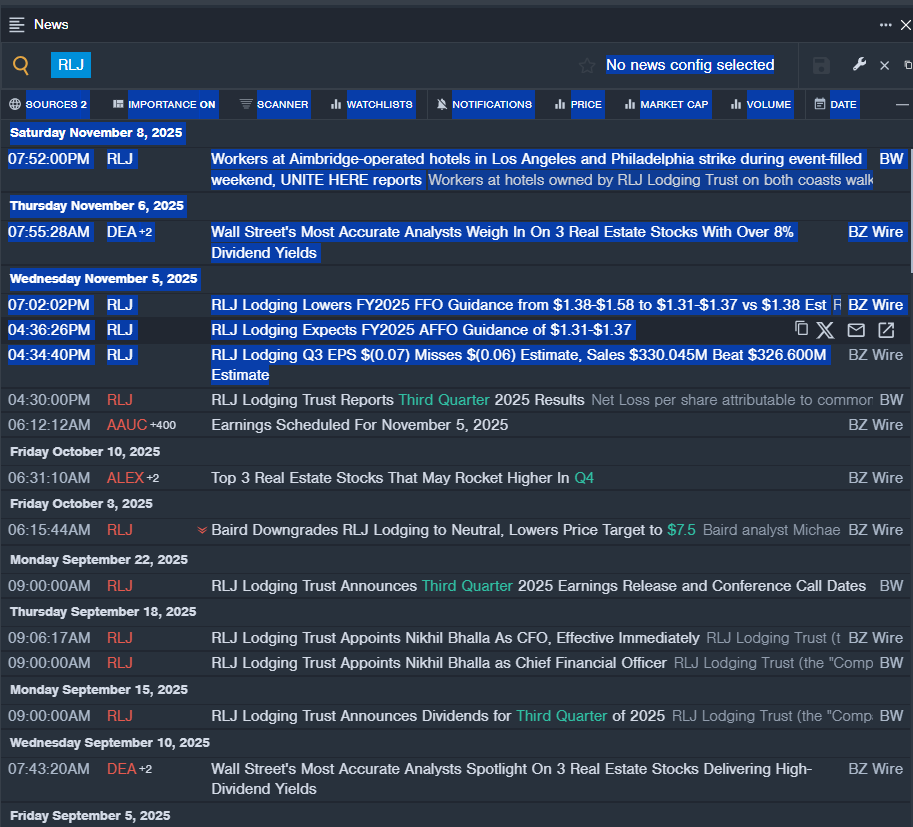Share the AFFO Guidance story on X
Viewport: 913px width, 827px height.
pos(825,330)
